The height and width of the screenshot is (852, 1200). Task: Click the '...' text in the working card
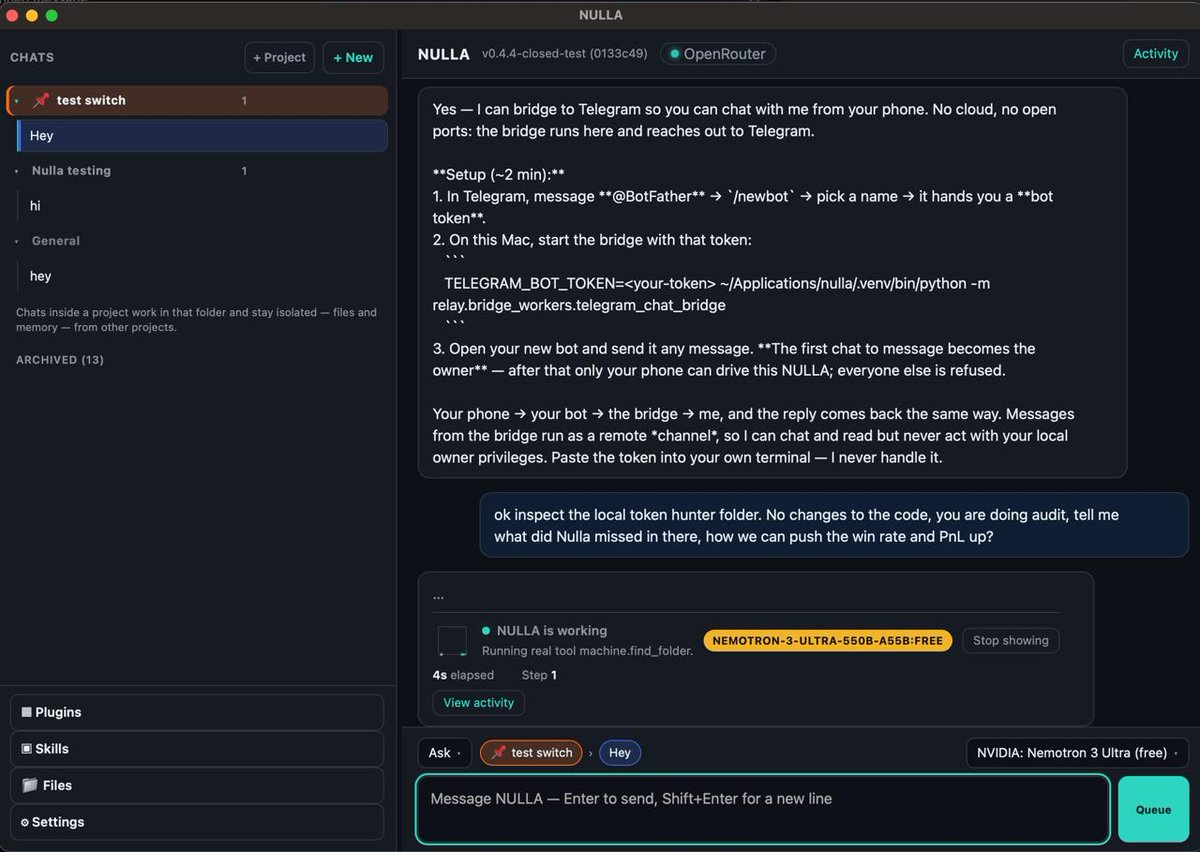[x=439, y=596]
